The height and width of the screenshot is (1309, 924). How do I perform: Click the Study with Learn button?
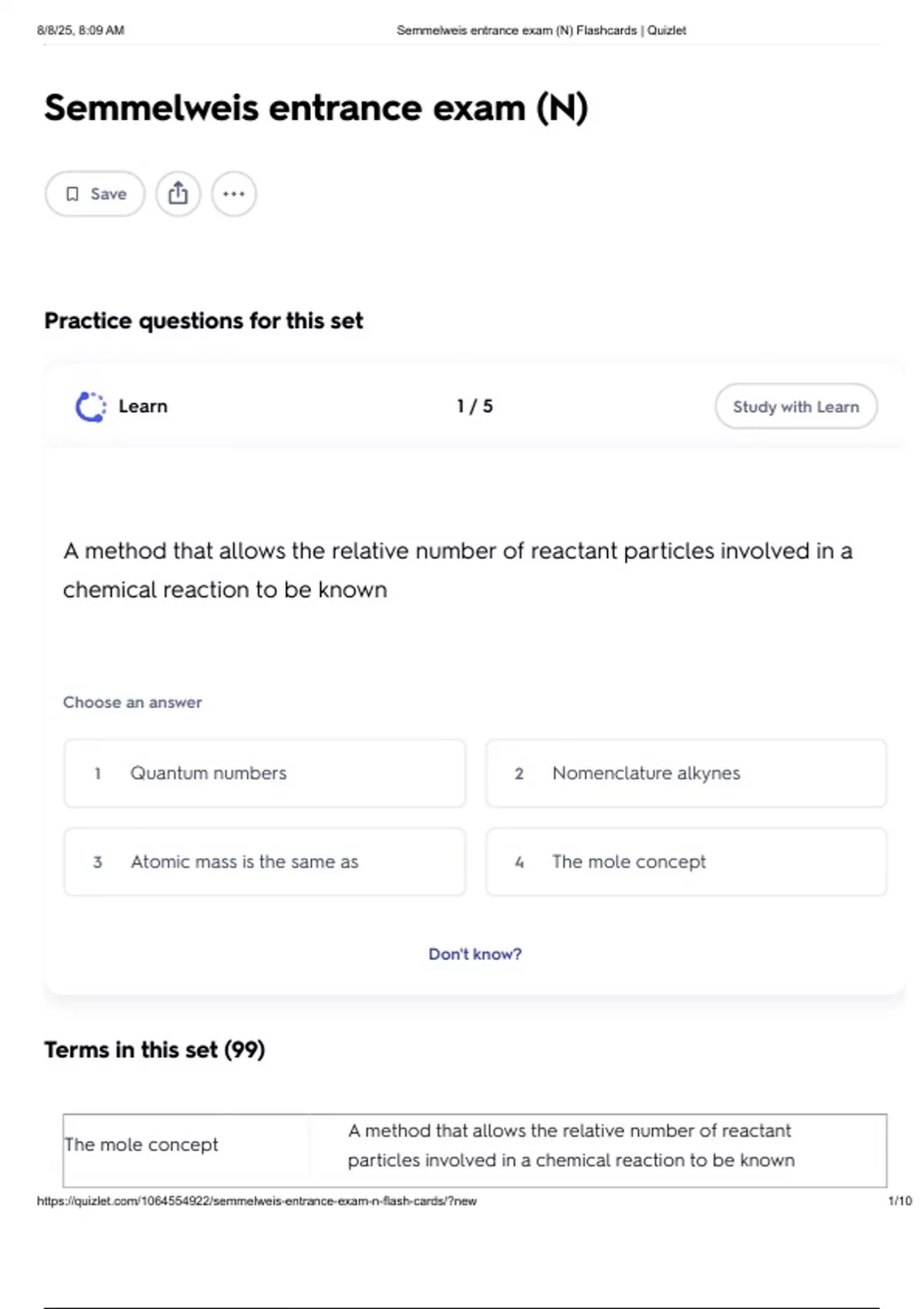tap(796, 407)
